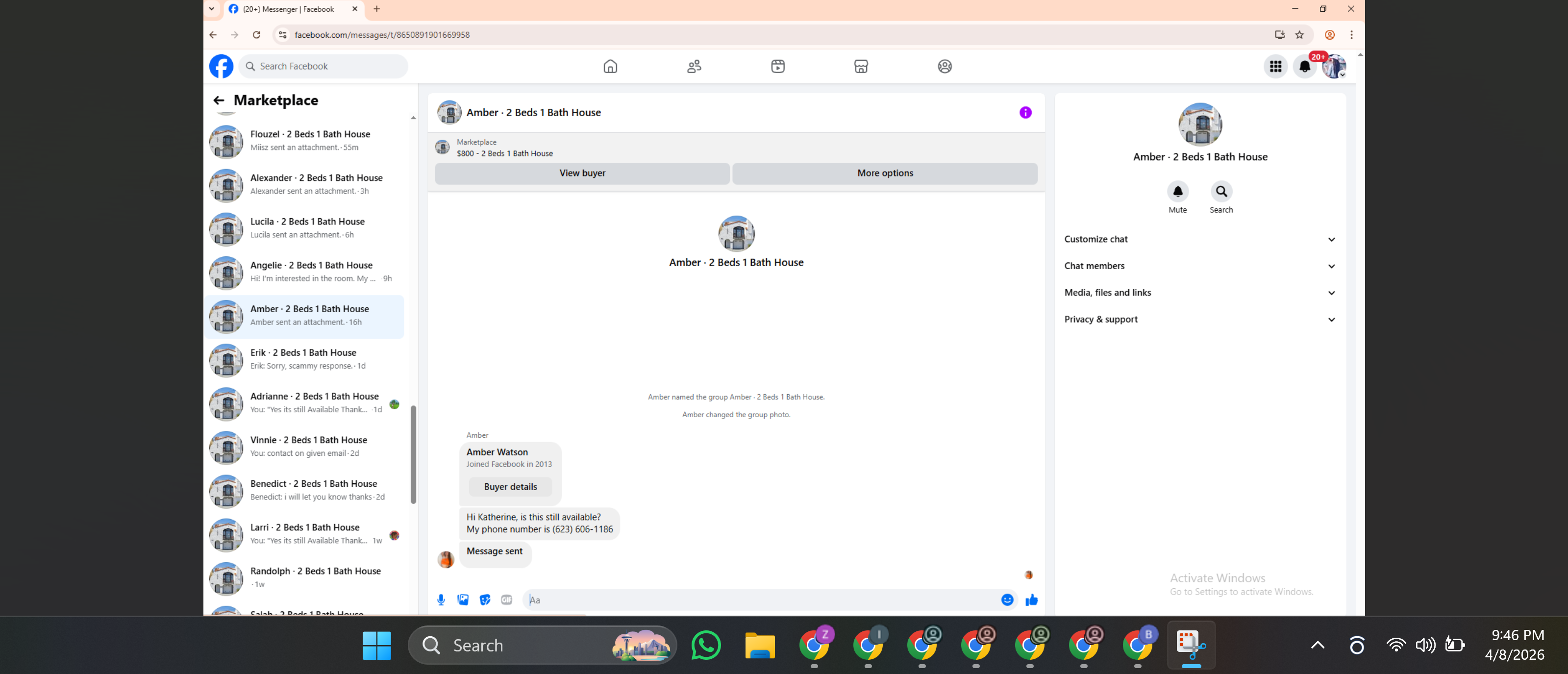The image size is (1568, 674).
Task: Open Facebook notifications bell
Action: tap(1304, 66)
